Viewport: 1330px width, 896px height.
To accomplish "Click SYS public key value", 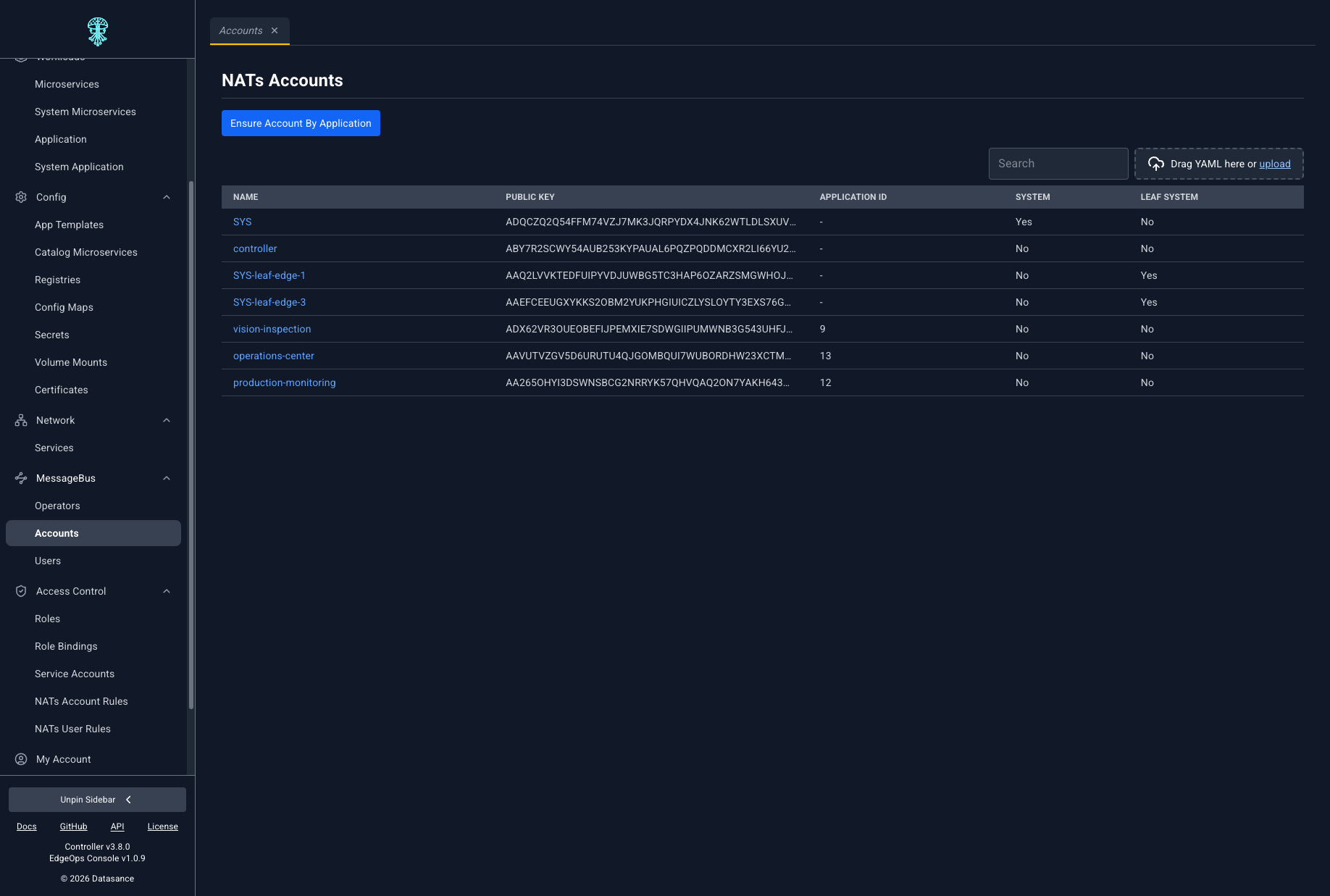I will click(x=651, y=222).
